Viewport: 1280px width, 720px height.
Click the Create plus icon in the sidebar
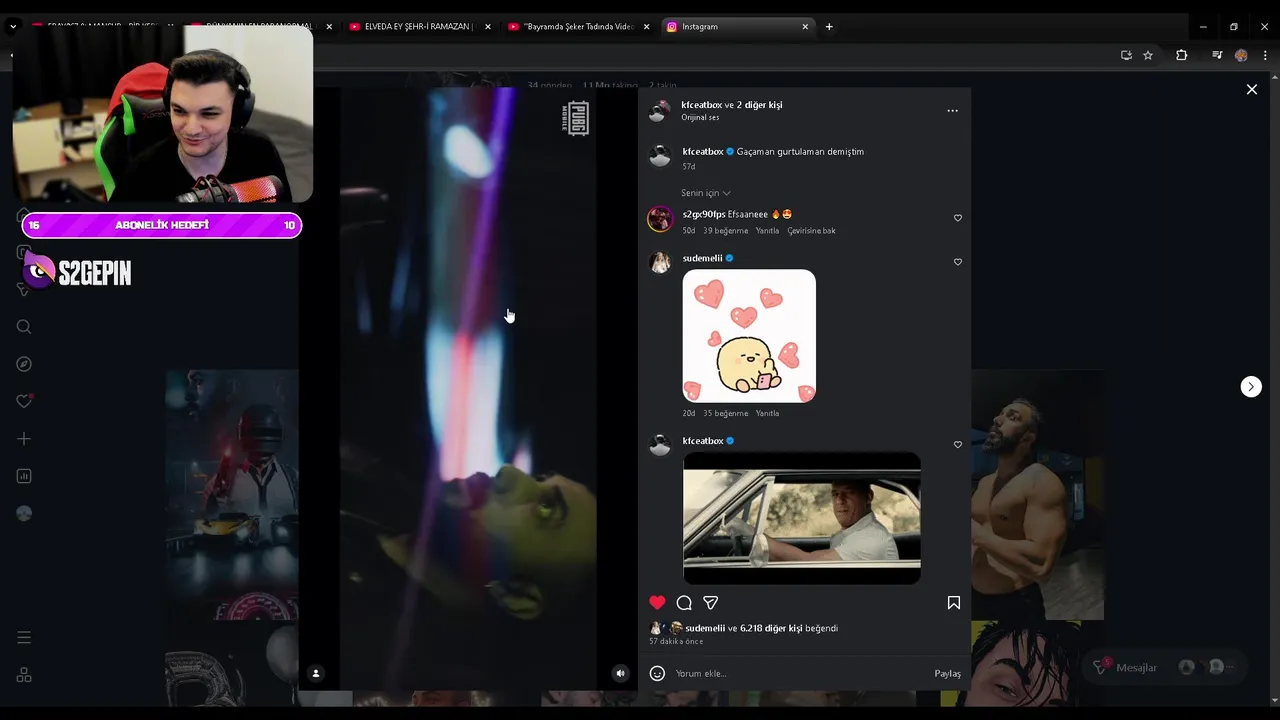coord(24,439)
